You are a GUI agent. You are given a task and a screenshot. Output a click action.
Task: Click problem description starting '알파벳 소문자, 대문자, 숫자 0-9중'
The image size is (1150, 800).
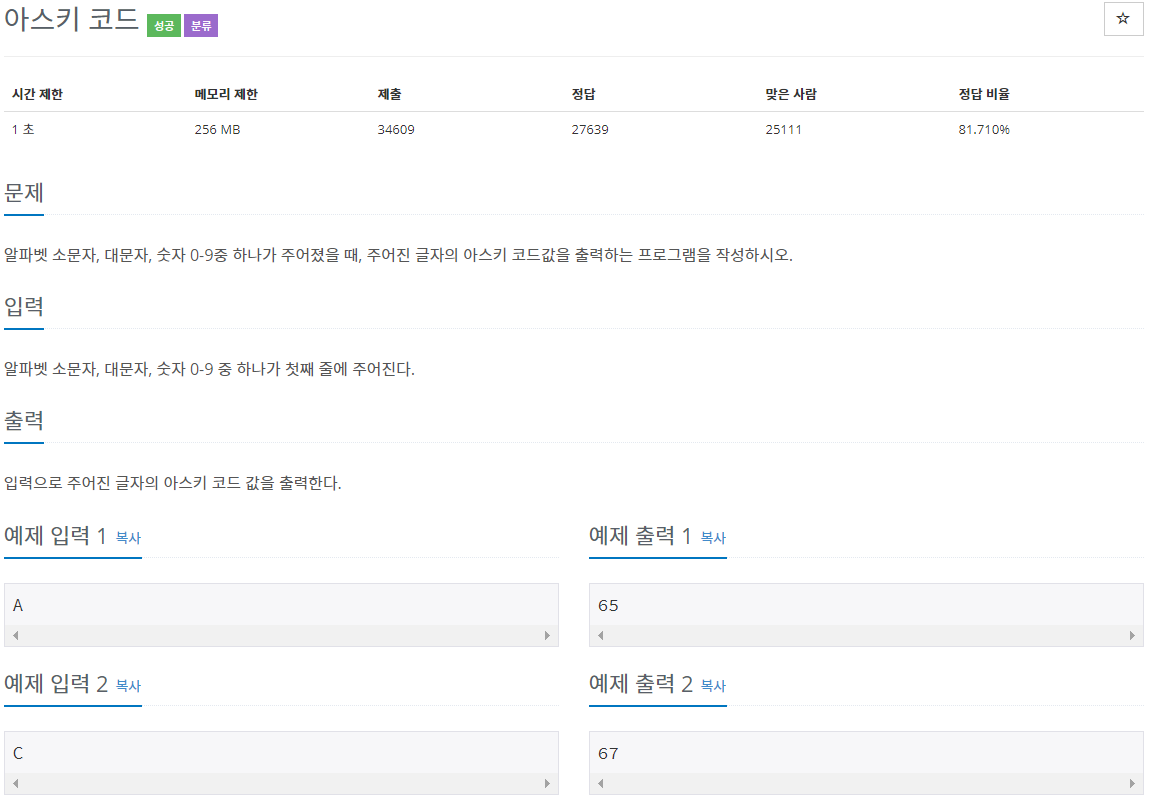398,255
